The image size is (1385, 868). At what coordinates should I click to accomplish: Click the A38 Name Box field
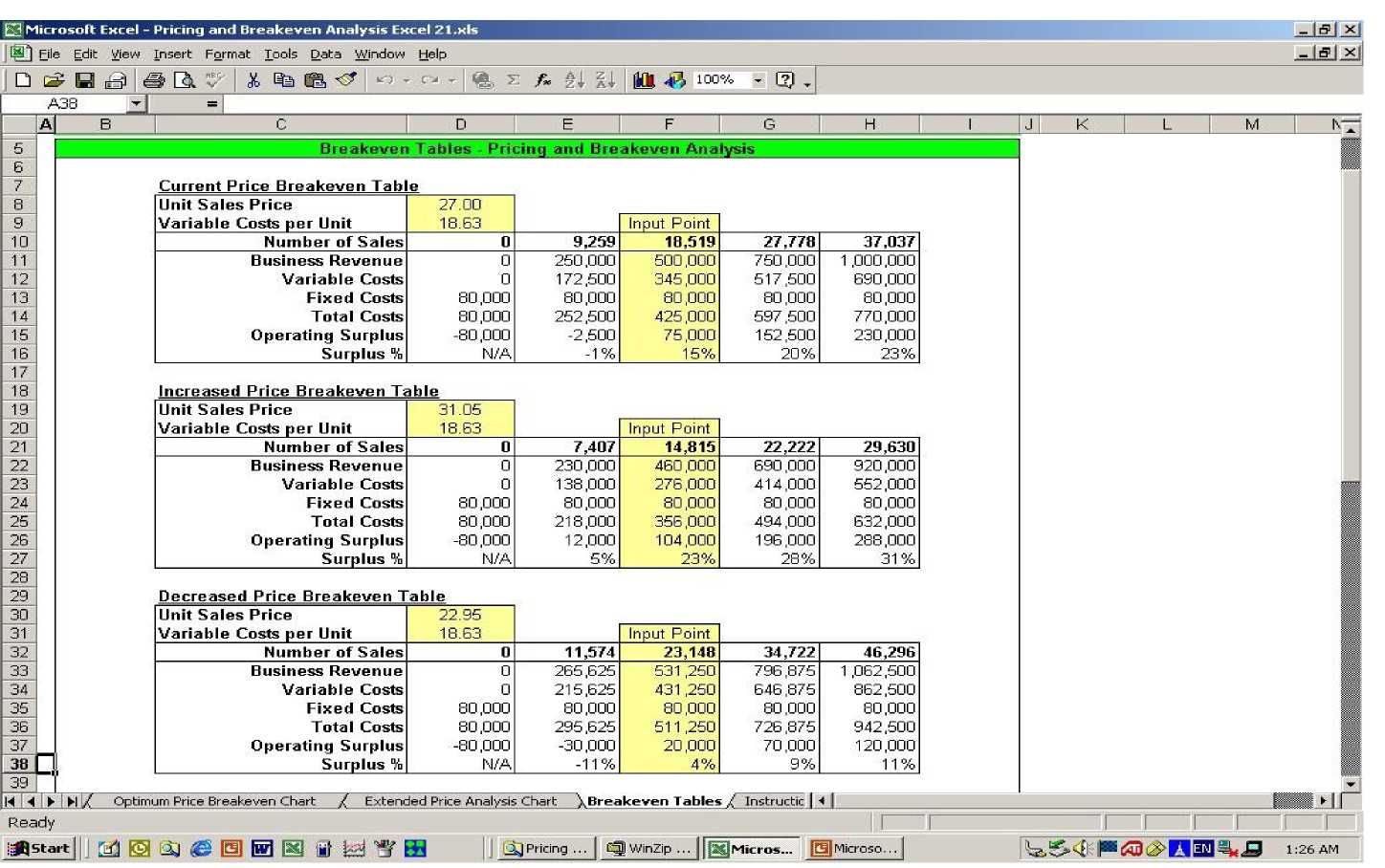[64, 103]
